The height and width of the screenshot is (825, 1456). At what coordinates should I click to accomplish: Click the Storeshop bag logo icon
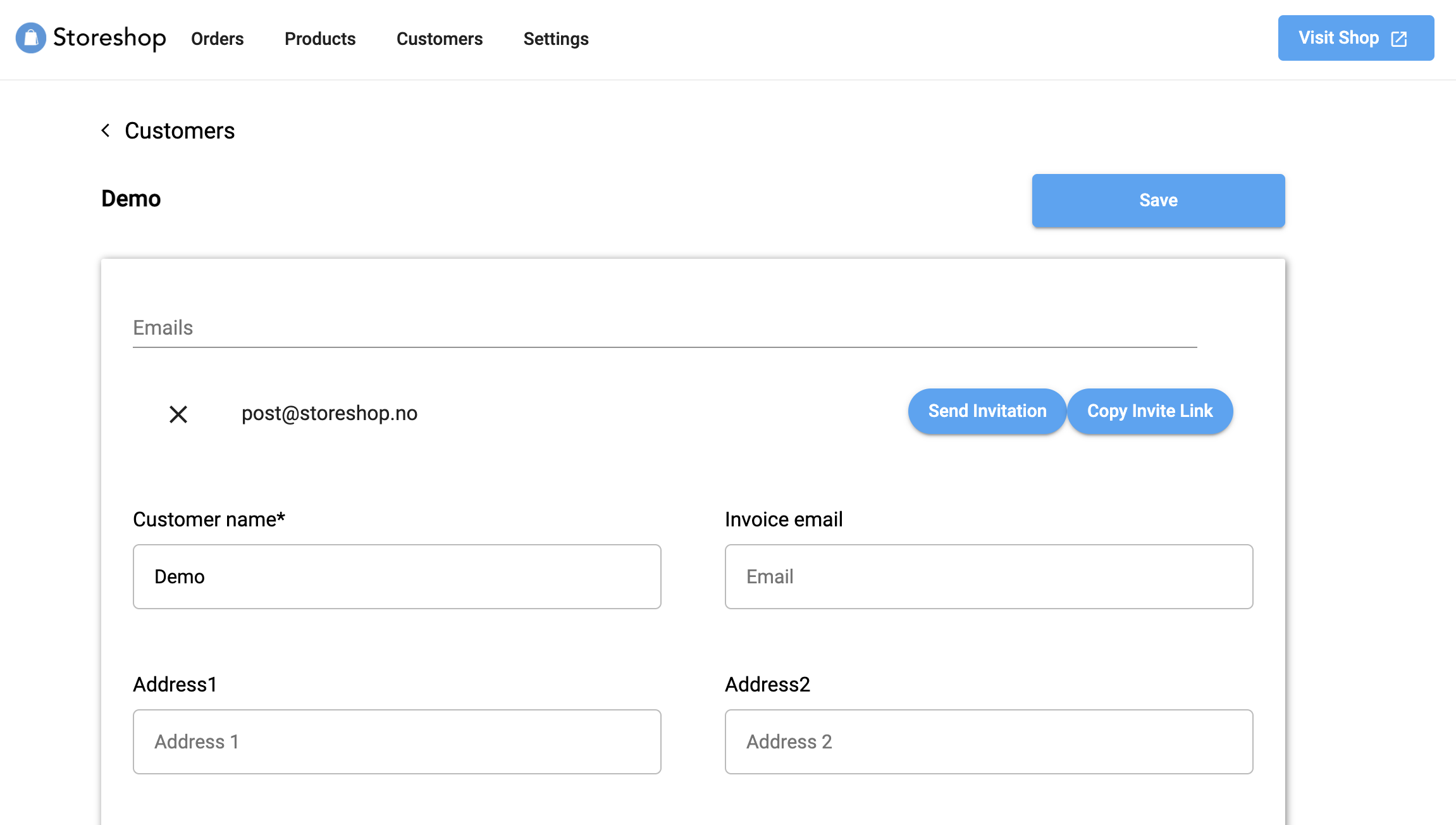pyautogui.click(x=30, y=38)
